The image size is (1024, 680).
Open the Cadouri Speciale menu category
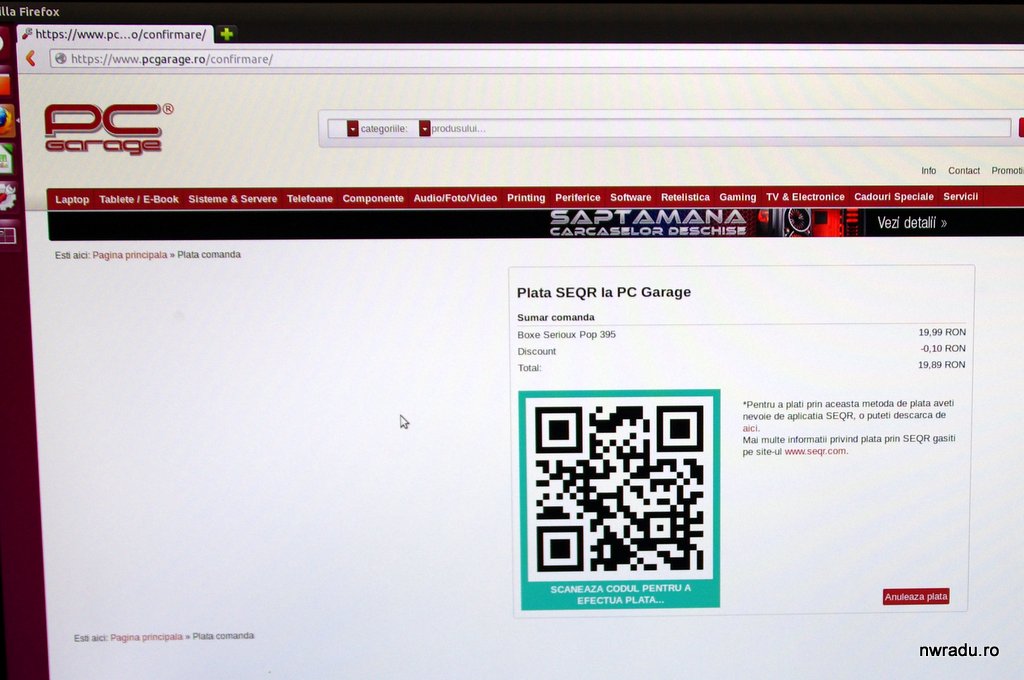pos(893,197)
